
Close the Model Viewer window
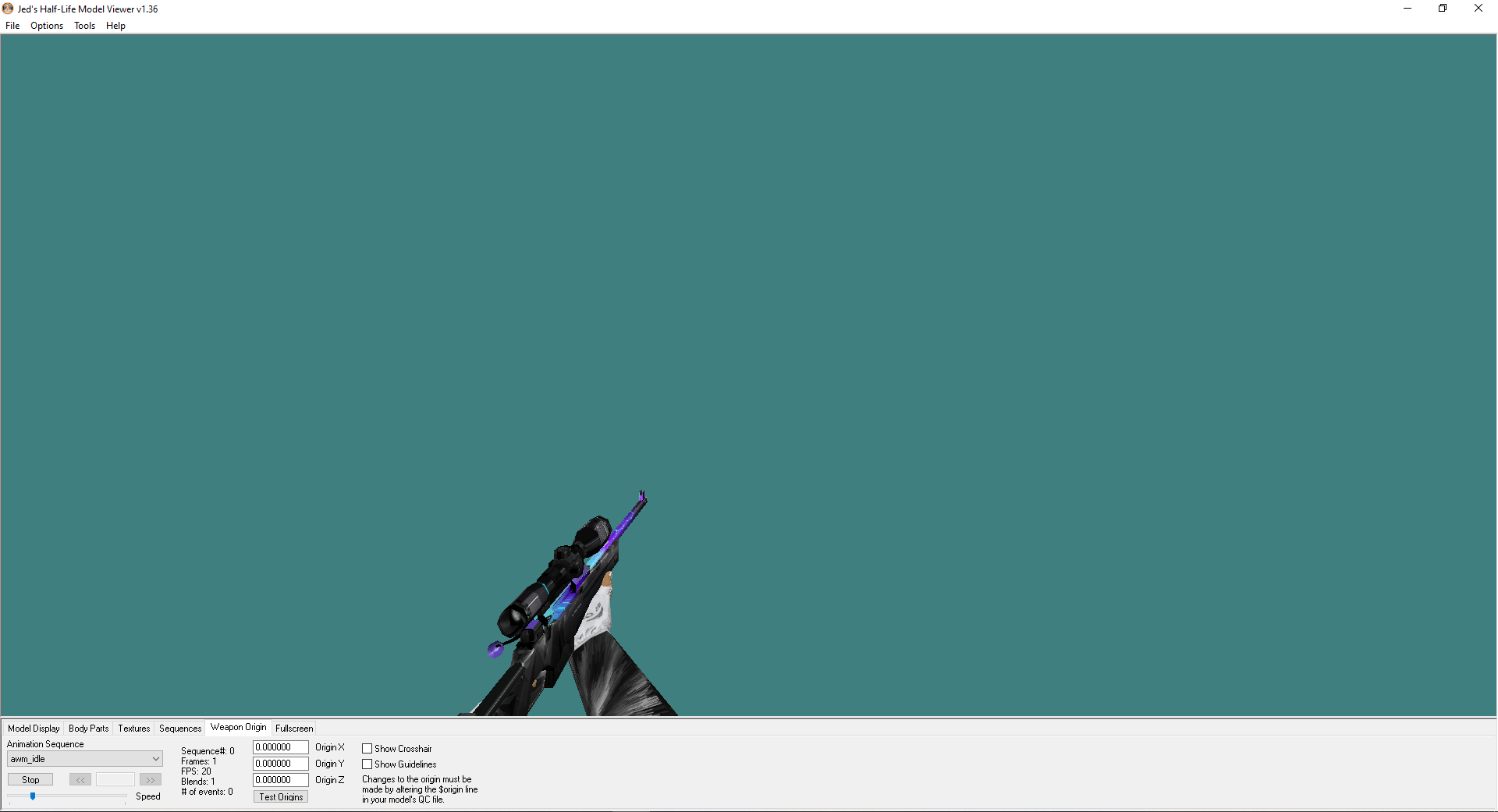point(1478,9)
